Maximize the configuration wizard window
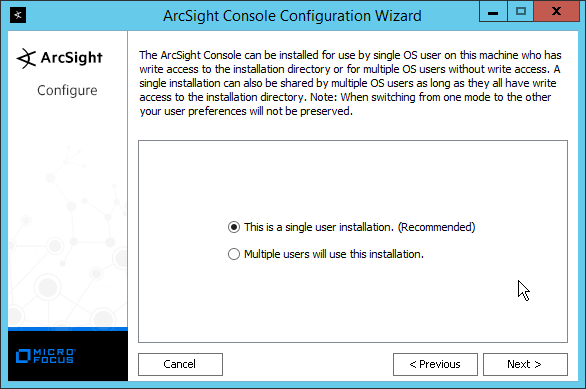This screenshot has width=586, height=389. point(521,12)
